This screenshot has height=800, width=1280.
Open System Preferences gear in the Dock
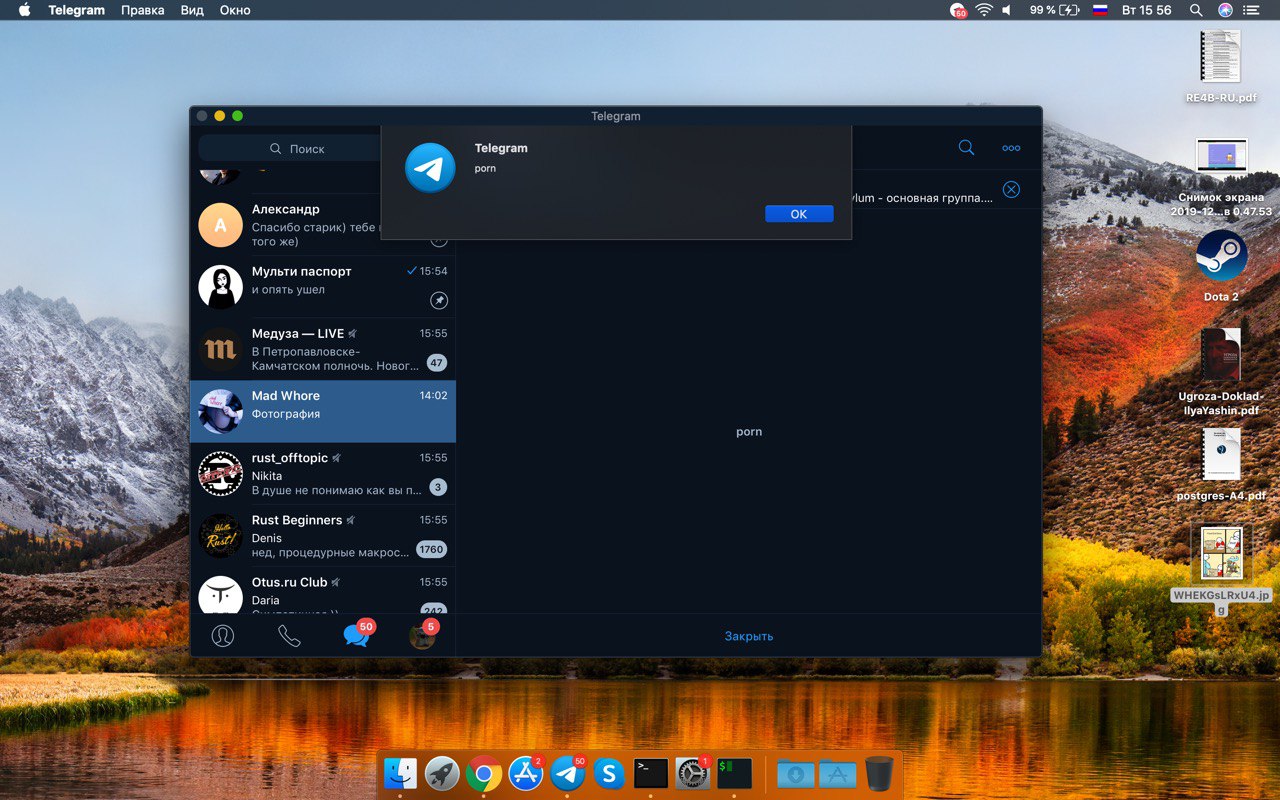click(x=693, y=773)
